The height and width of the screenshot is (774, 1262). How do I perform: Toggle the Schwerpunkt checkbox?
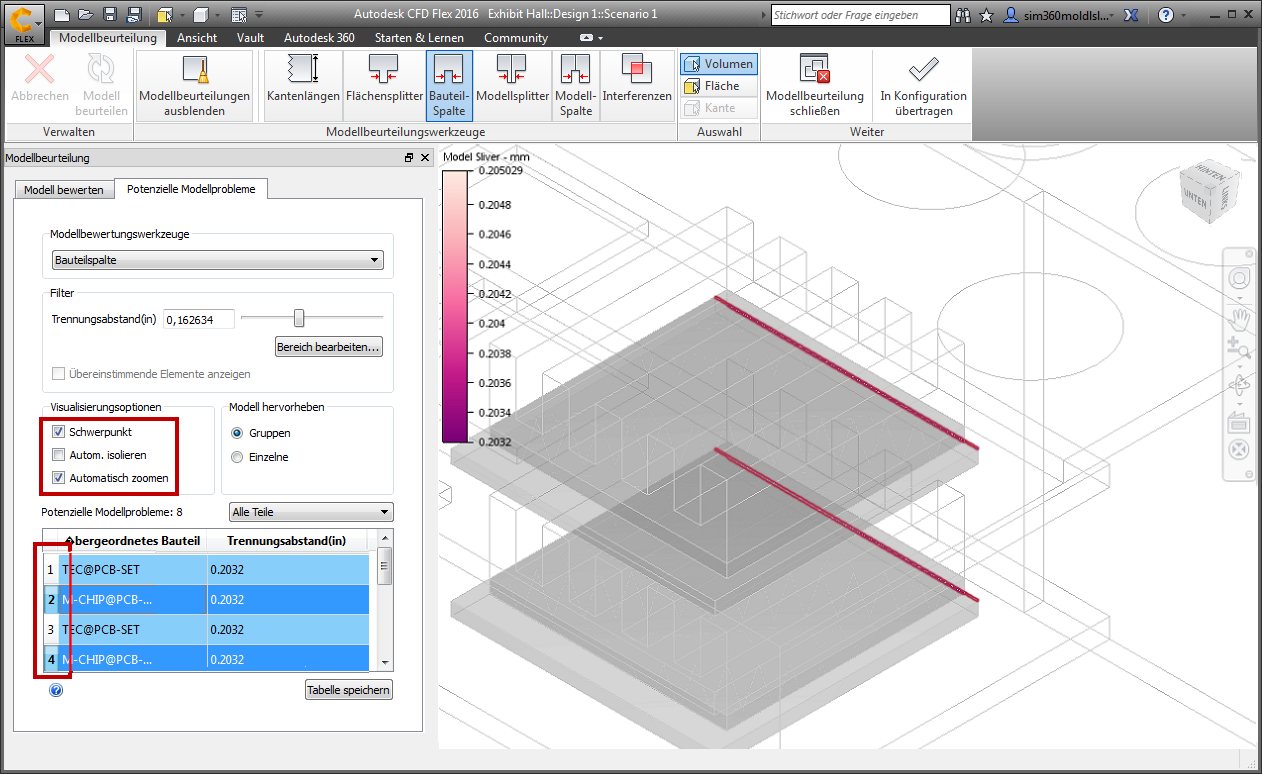[x=60, y=433]
